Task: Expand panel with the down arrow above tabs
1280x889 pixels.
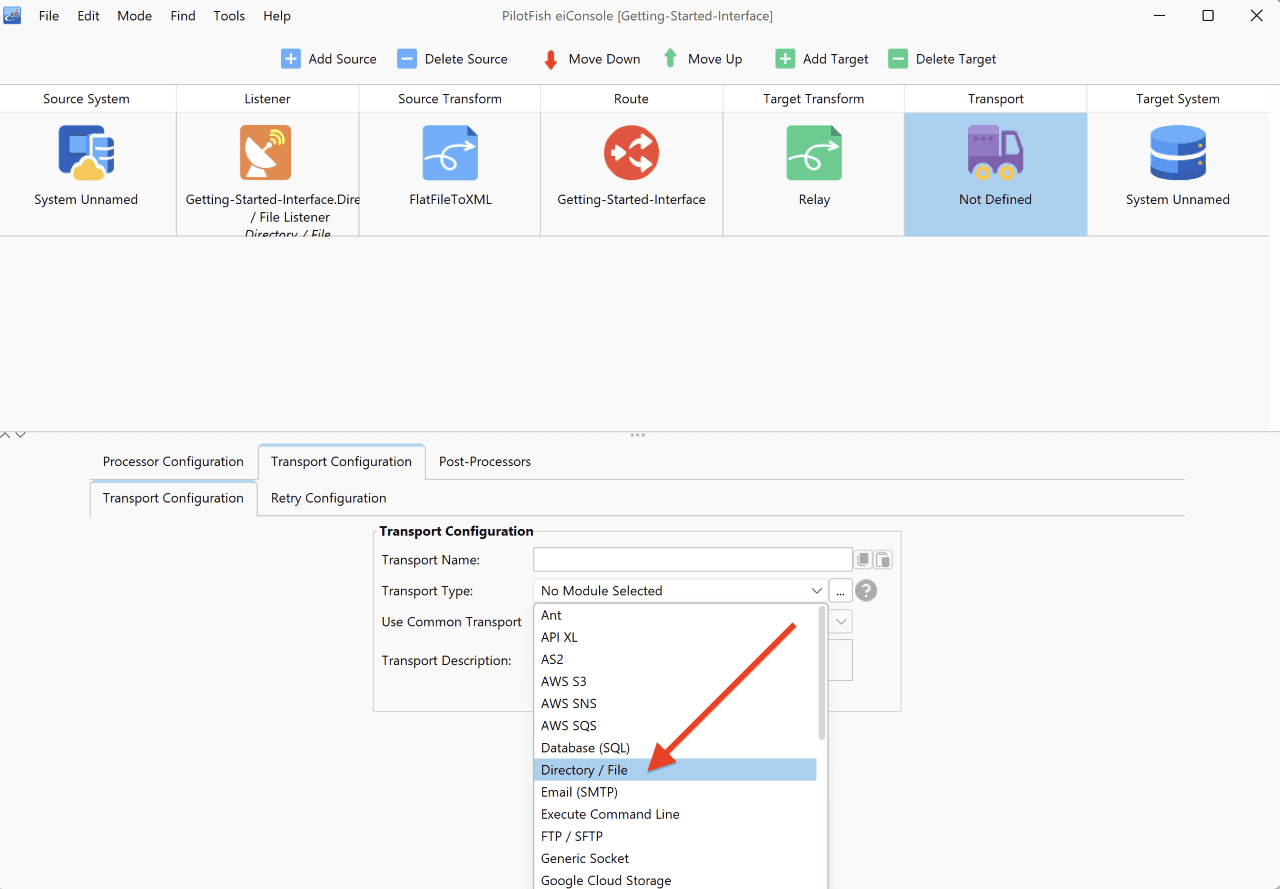Action: click(20, 435)
